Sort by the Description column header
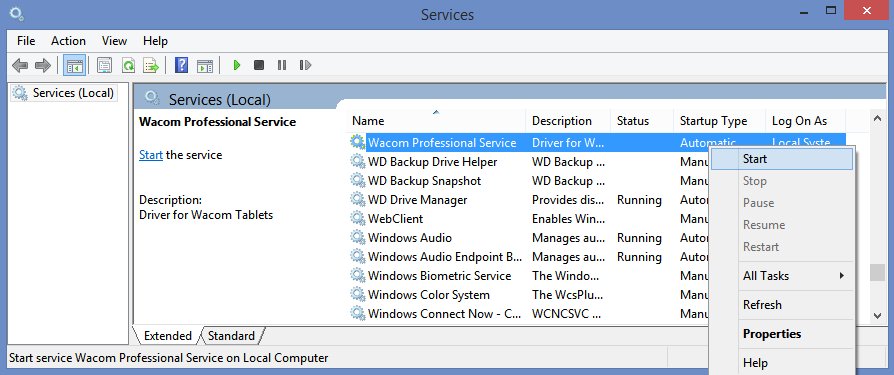Image resolution: width=894 pixels, height=375 pixels. tap(568, 121)
